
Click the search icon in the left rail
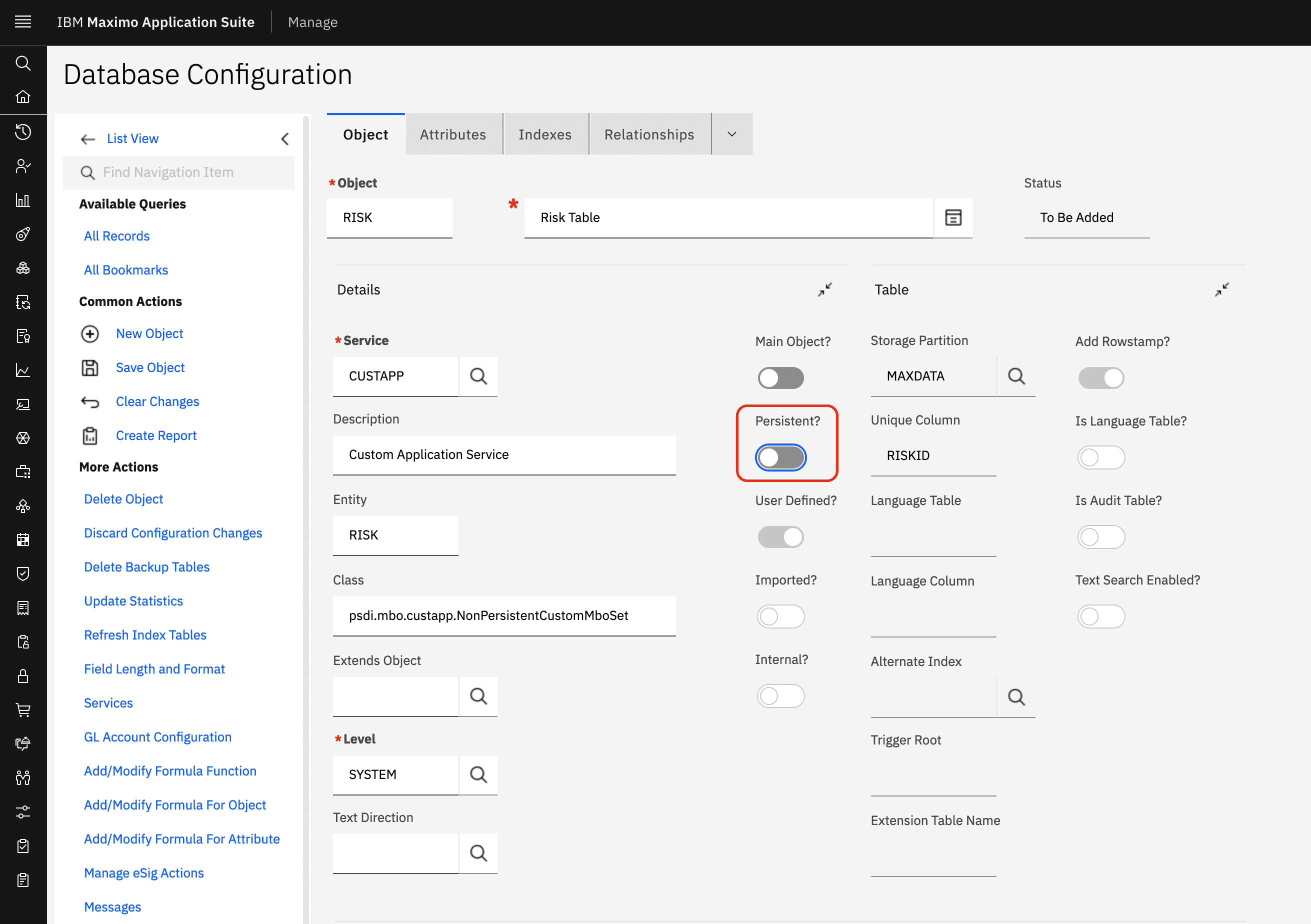23,63
